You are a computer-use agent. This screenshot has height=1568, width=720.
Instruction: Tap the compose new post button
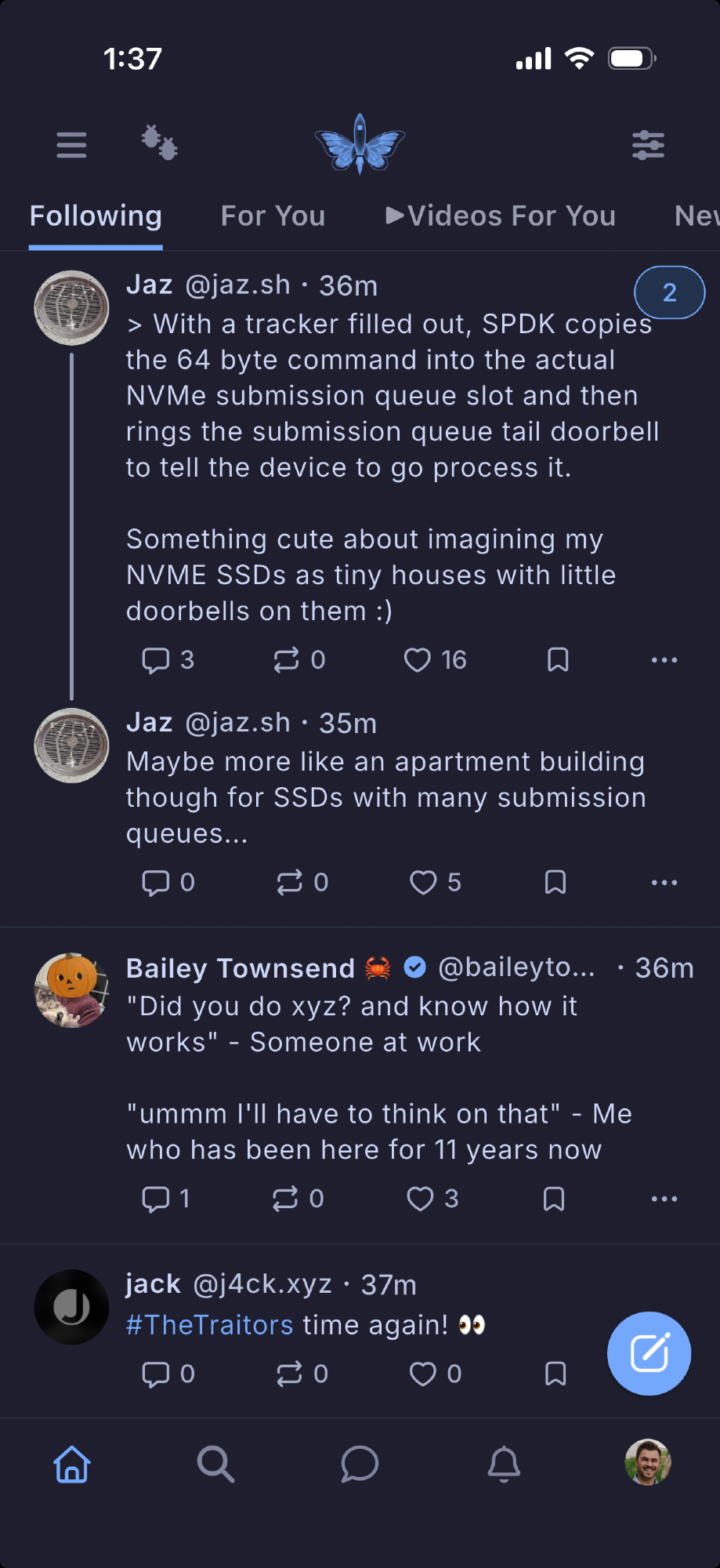click(649, 1353)
